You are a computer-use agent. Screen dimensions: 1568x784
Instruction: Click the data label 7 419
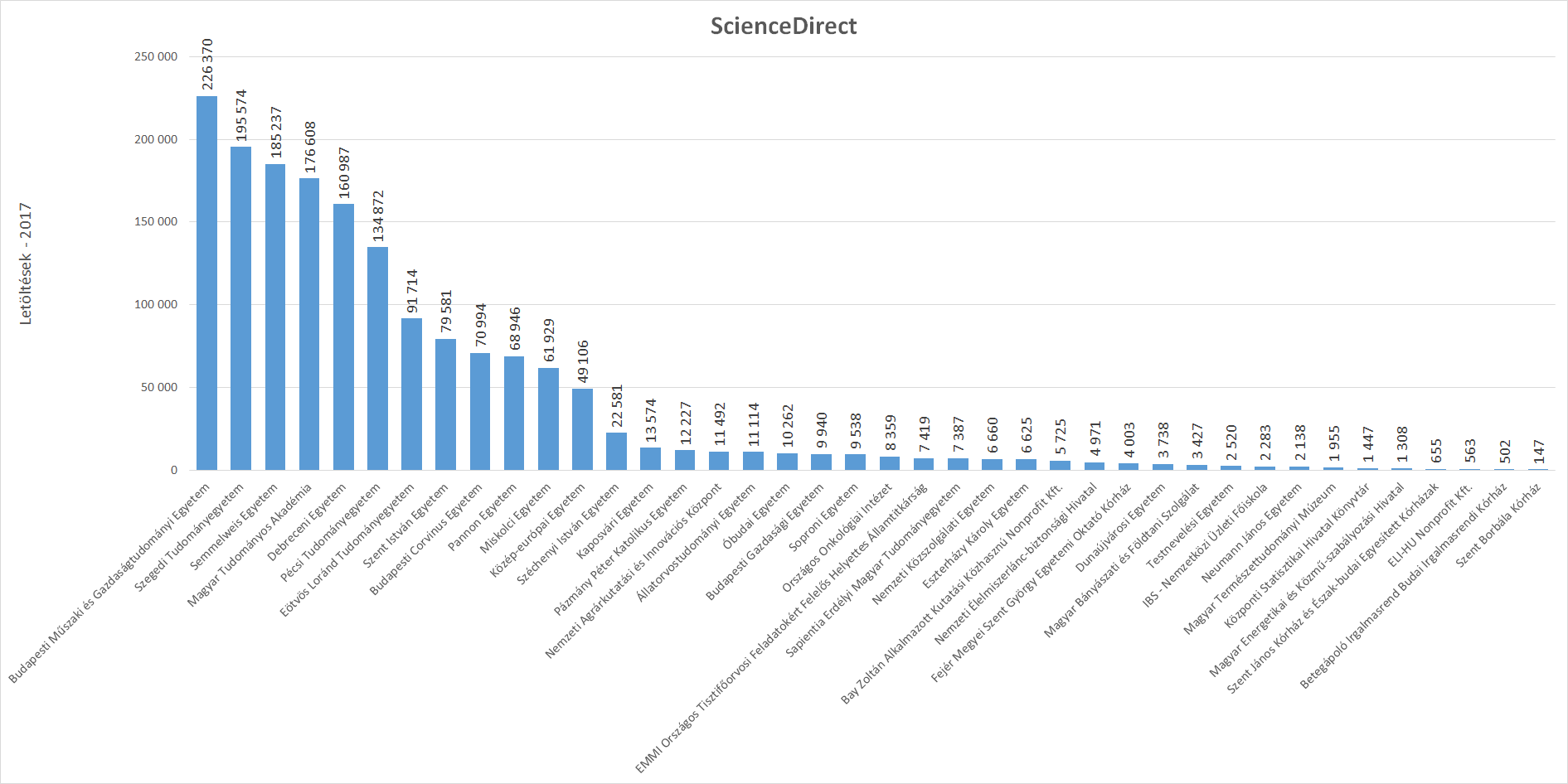(x=924, y=434)
